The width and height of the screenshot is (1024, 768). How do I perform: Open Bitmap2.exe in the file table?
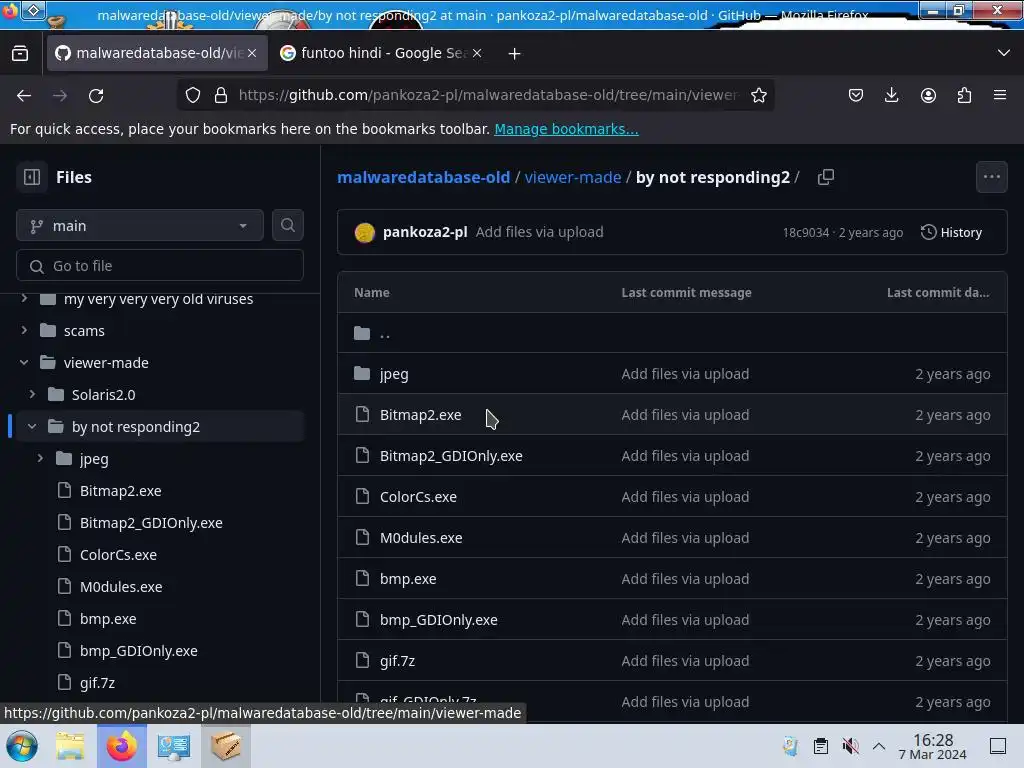421,415
